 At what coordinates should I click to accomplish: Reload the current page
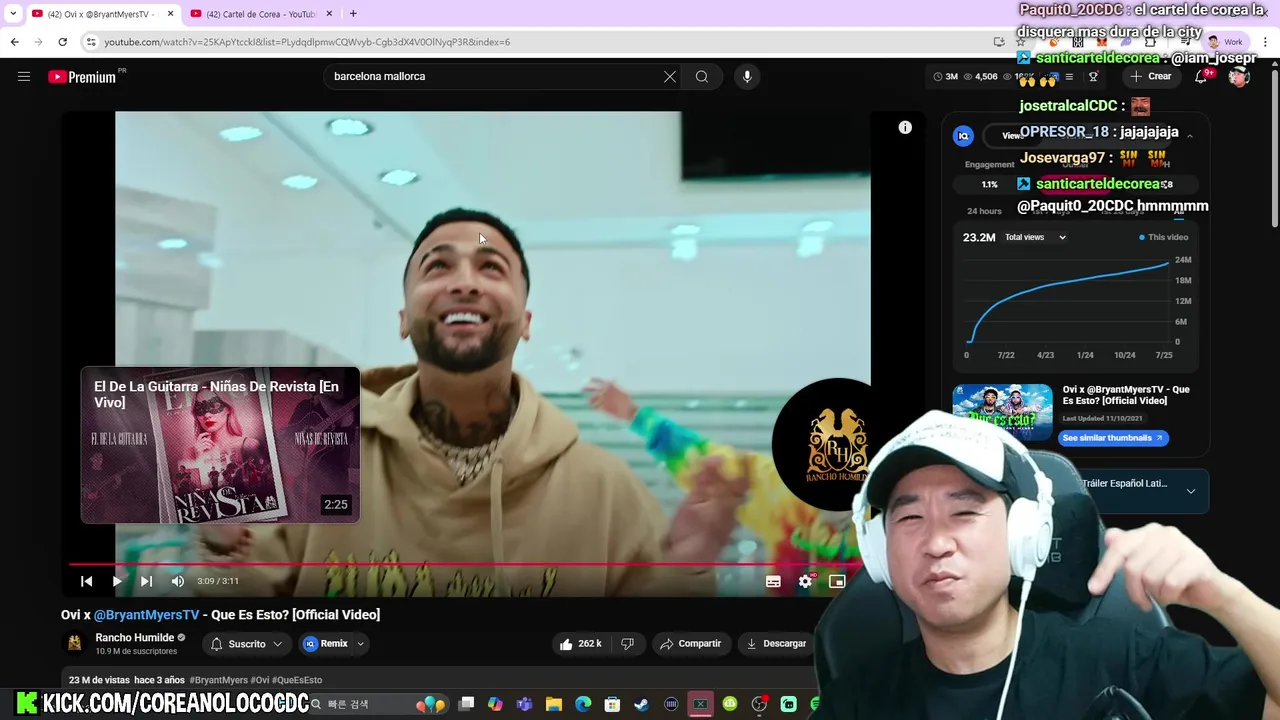click(62, 42)
